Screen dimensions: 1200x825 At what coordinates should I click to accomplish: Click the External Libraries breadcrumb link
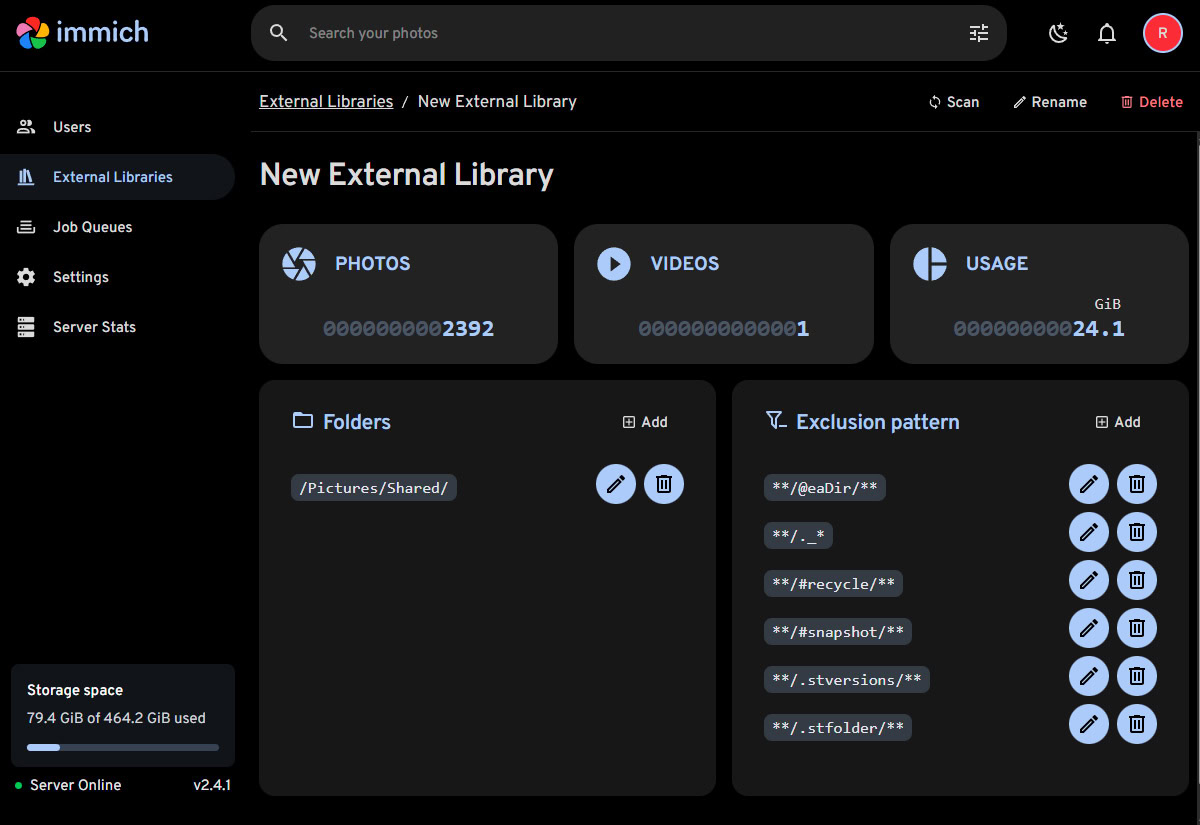[x=326, y=101]
